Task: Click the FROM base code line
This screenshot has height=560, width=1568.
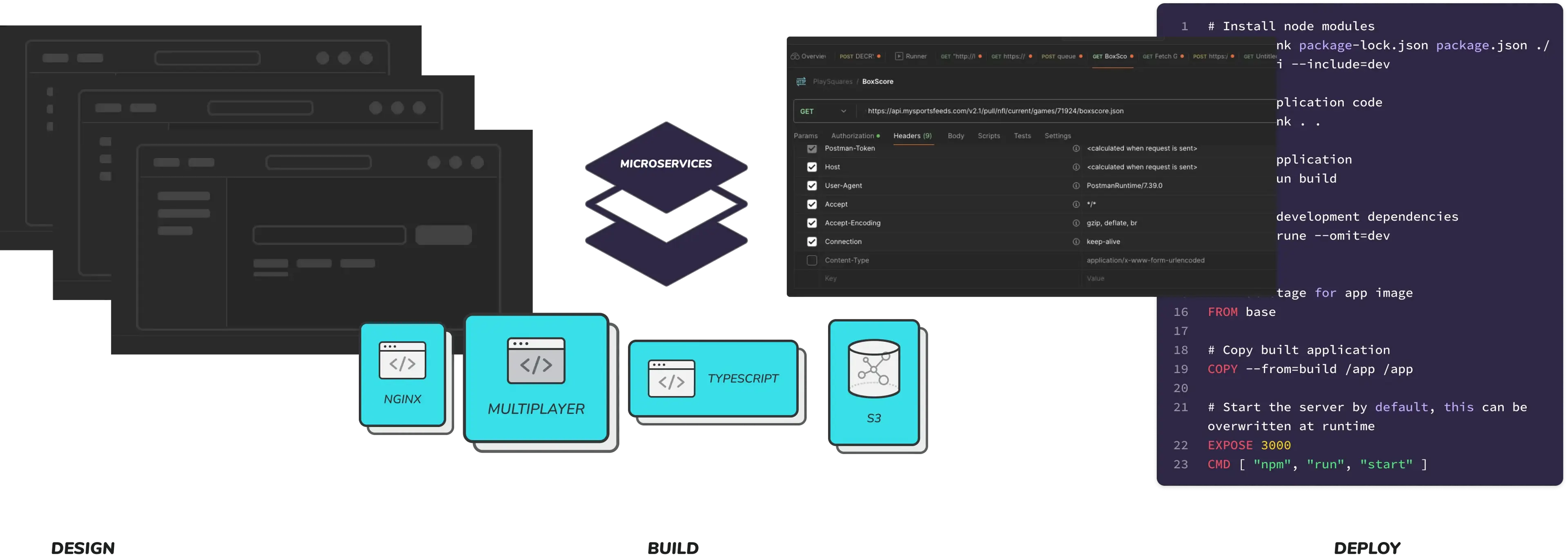Action: 1241,312
